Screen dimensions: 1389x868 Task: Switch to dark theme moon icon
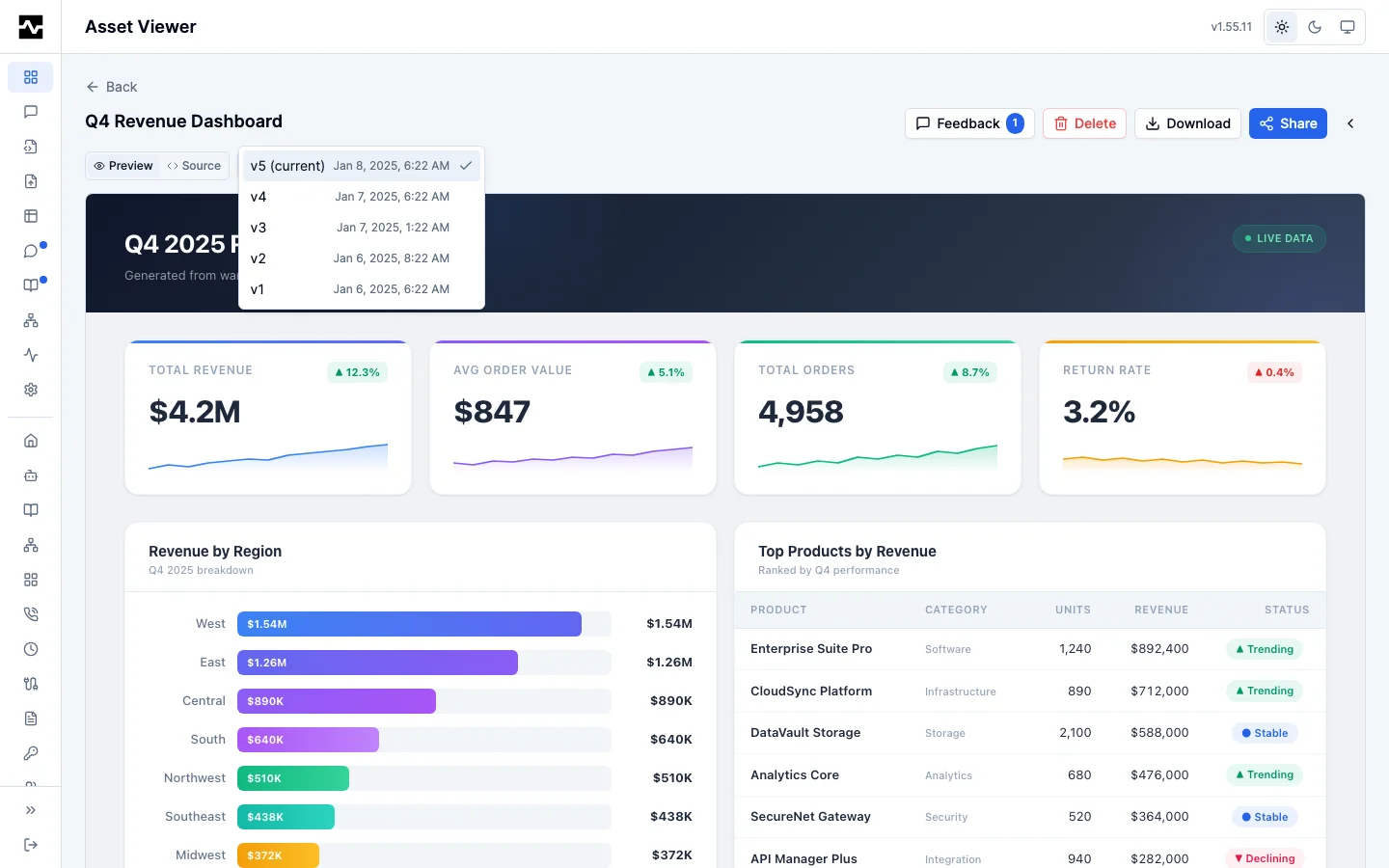coord(1315,27)
